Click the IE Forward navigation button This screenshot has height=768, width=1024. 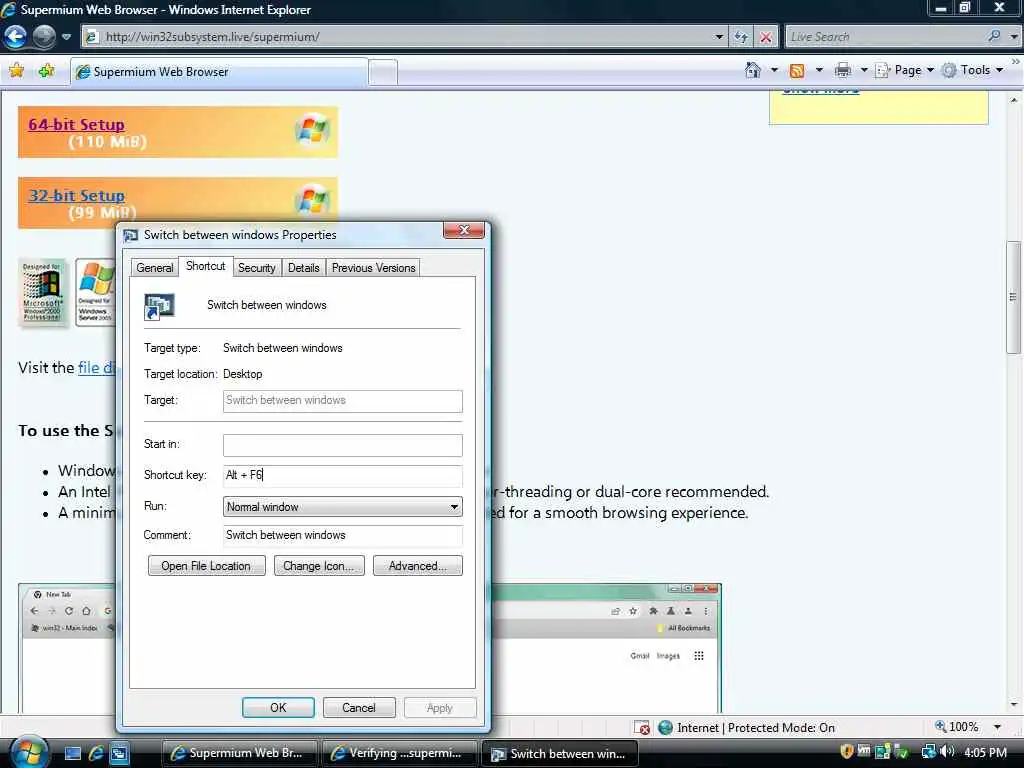[44, 37]
